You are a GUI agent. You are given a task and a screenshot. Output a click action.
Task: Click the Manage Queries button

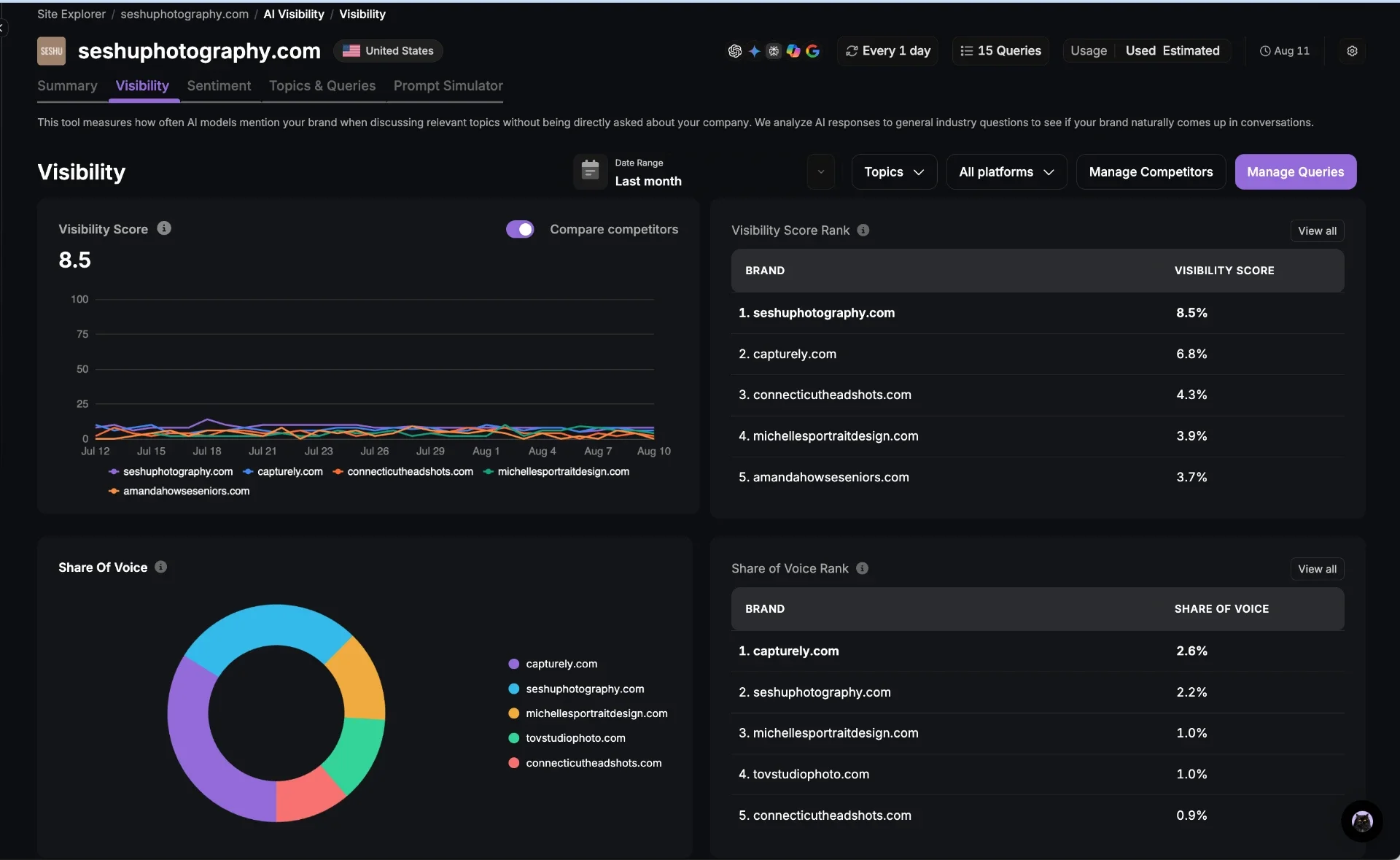[1295, 172]
